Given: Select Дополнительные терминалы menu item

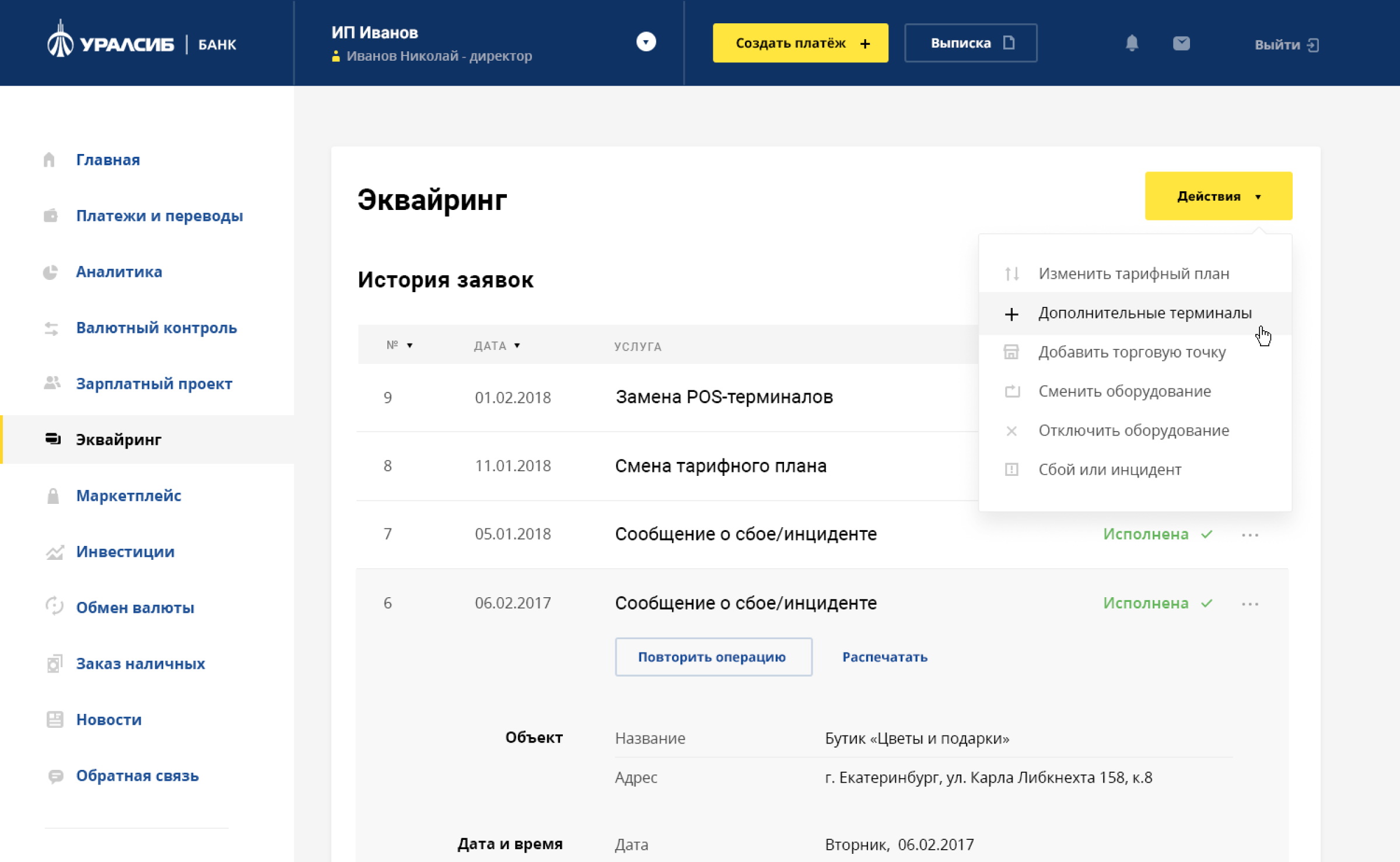Looking at the screenshot, I should [1135, 313].
